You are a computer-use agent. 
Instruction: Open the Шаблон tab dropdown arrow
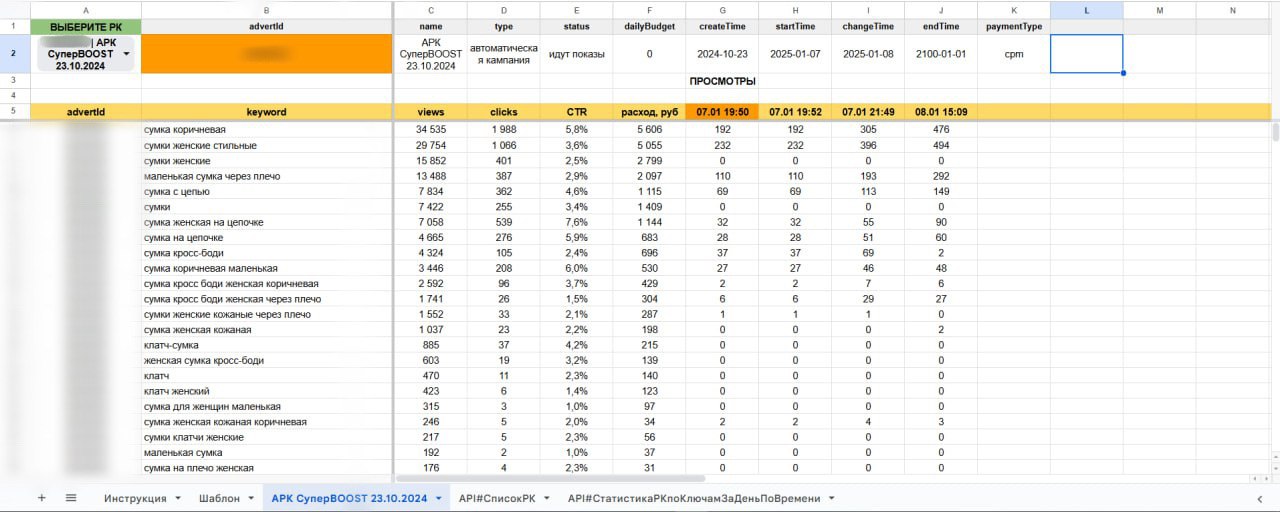[x=251, y=498]
